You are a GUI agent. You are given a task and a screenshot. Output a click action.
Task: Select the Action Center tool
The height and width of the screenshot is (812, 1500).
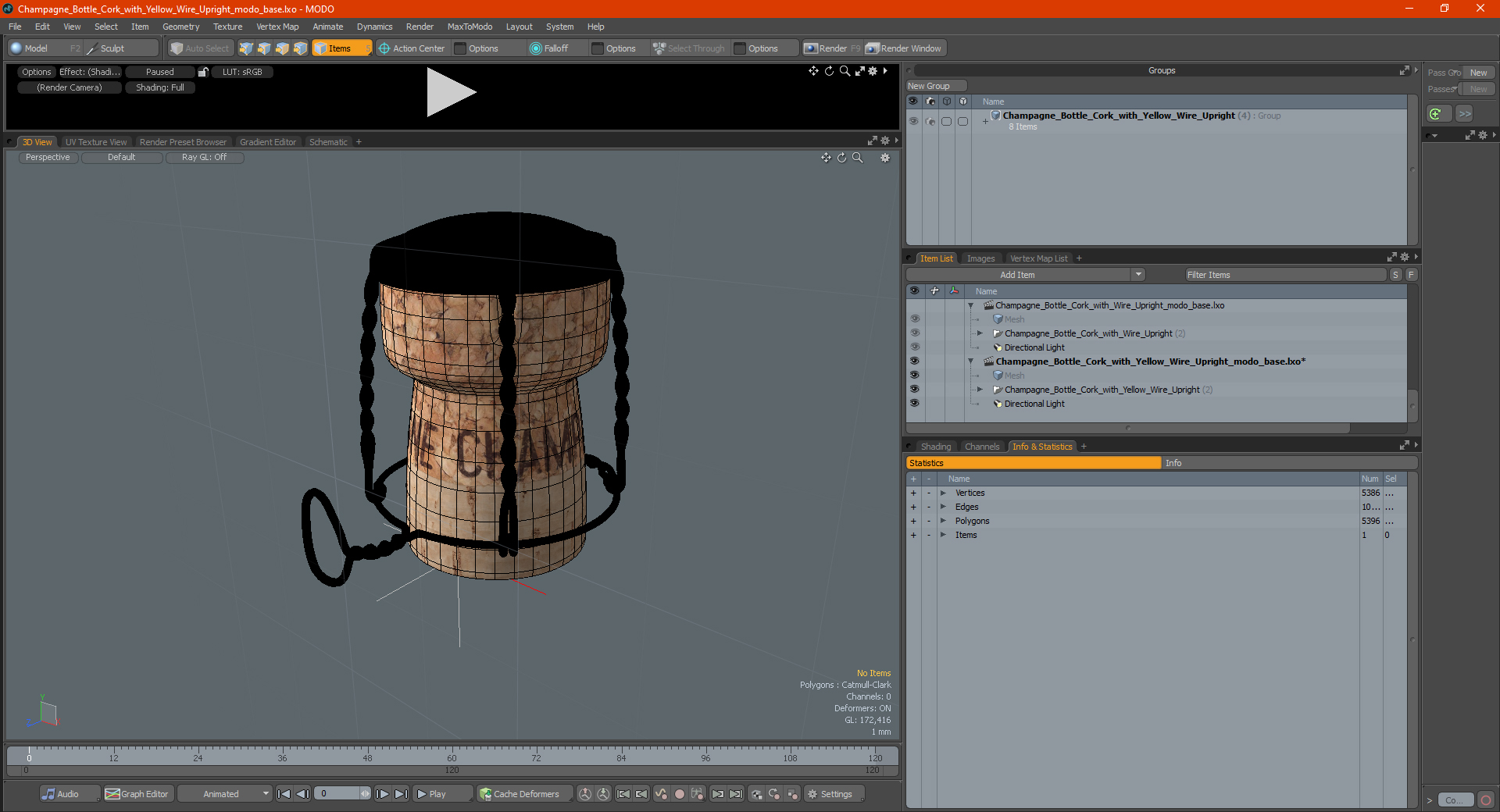(x=412, y=48)
